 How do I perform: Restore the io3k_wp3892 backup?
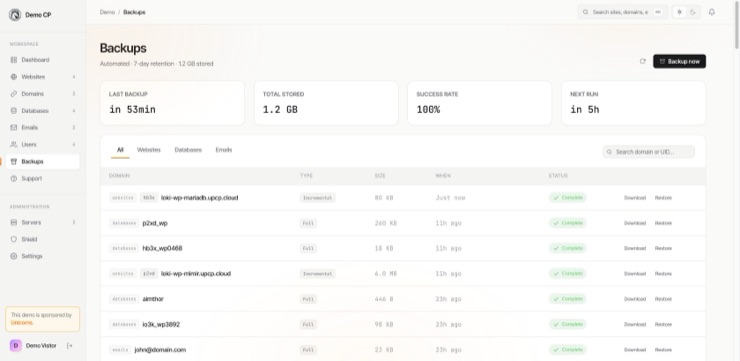(x=663, y=325)
